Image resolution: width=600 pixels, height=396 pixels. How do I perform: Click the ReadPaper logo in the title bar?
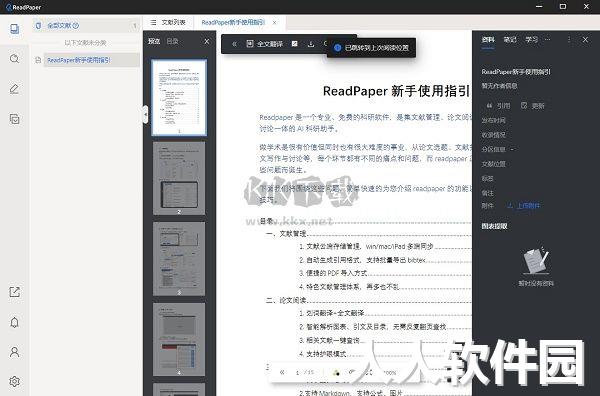click(23, 7)
